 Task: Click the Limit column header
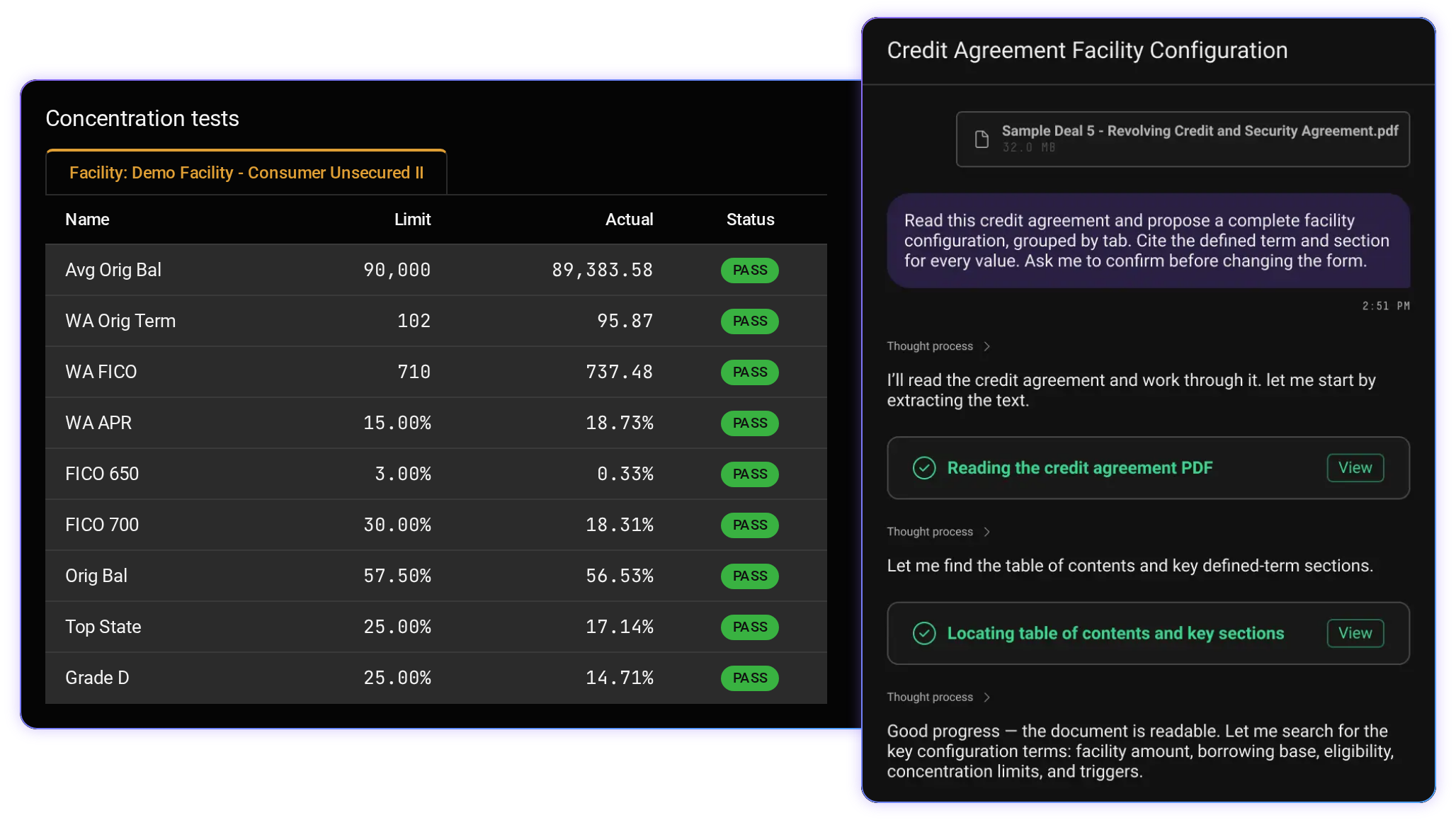point(412,220)
